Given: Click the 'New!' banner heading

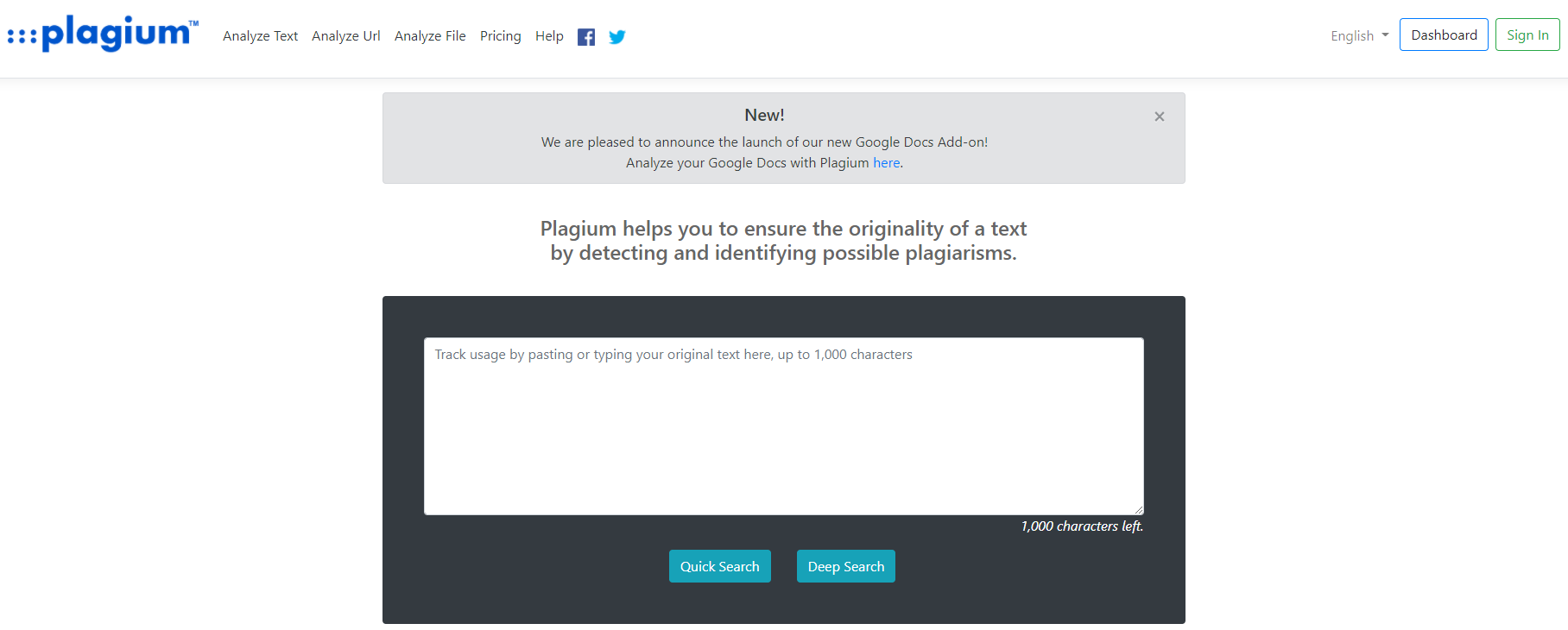Looking at the screenshot, I should [x=764, y=115].
